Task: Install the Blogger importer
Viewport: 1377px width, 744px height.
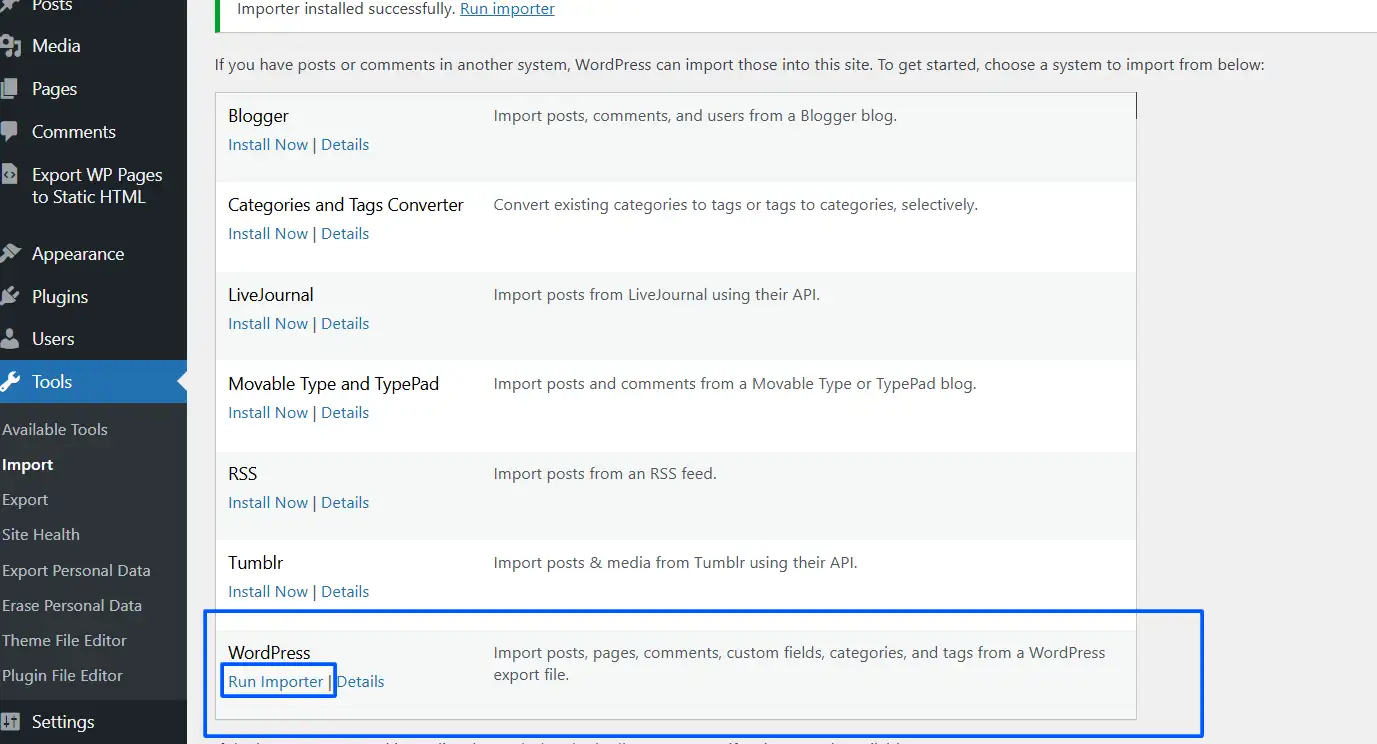Action: (268, 145)
